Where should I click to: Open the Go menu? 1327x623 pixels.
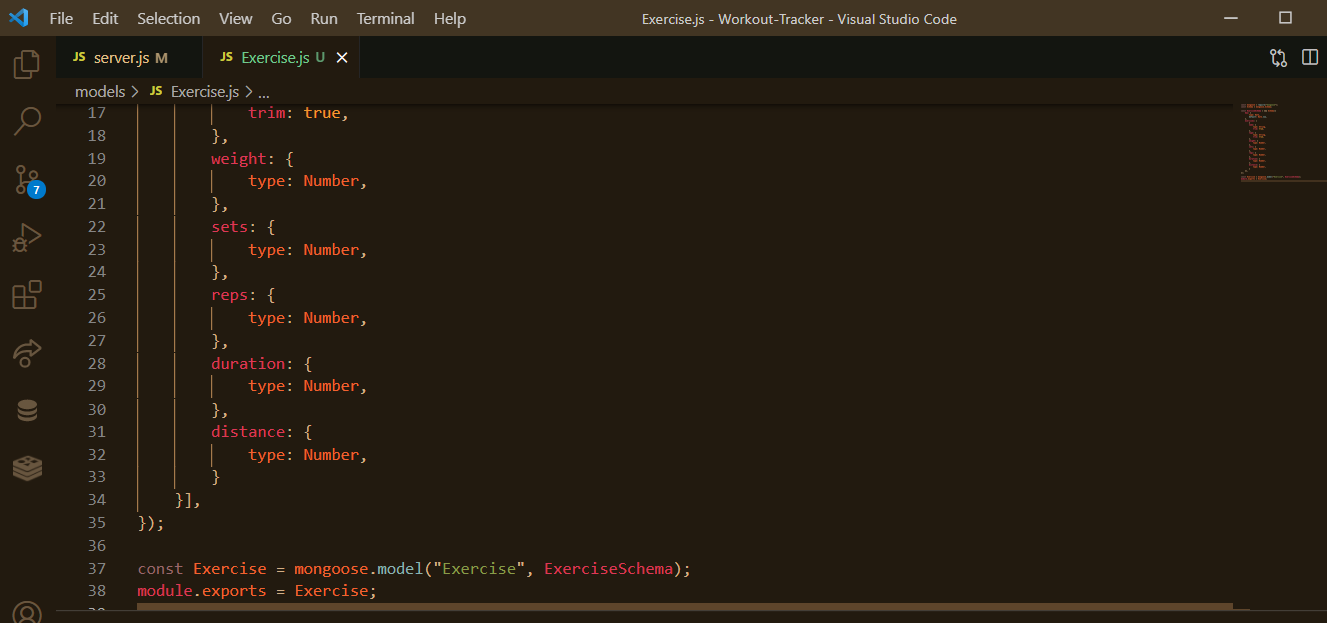(282, 18)
